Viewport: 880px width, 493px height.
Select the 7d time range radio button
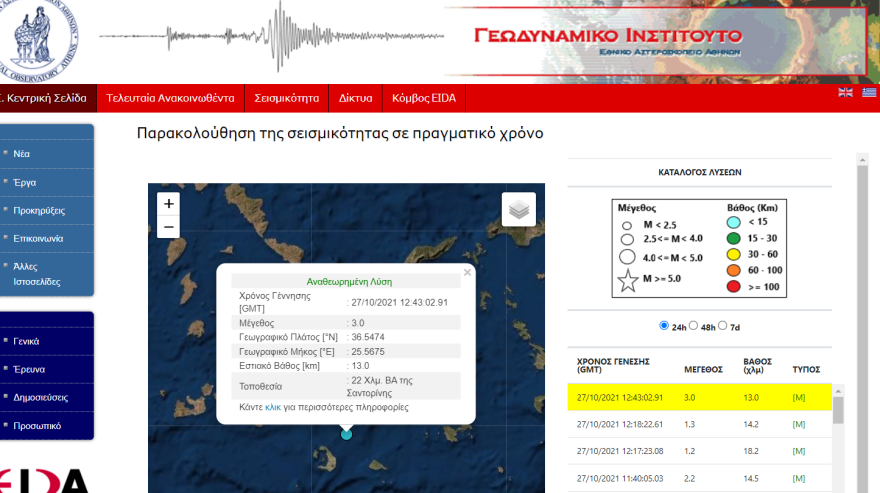[x=722, y=326]
